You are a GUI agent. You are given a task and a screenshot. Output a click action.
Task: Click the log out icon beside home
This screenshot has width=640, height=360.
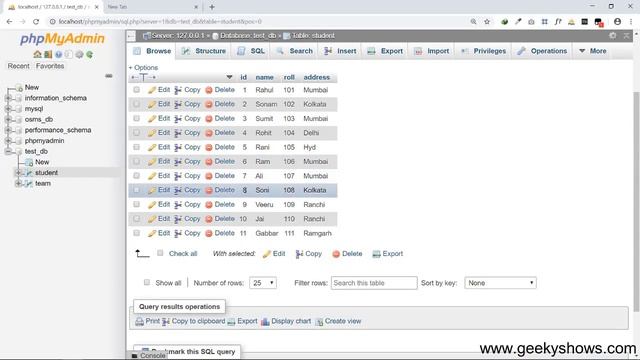coord(48,54)
